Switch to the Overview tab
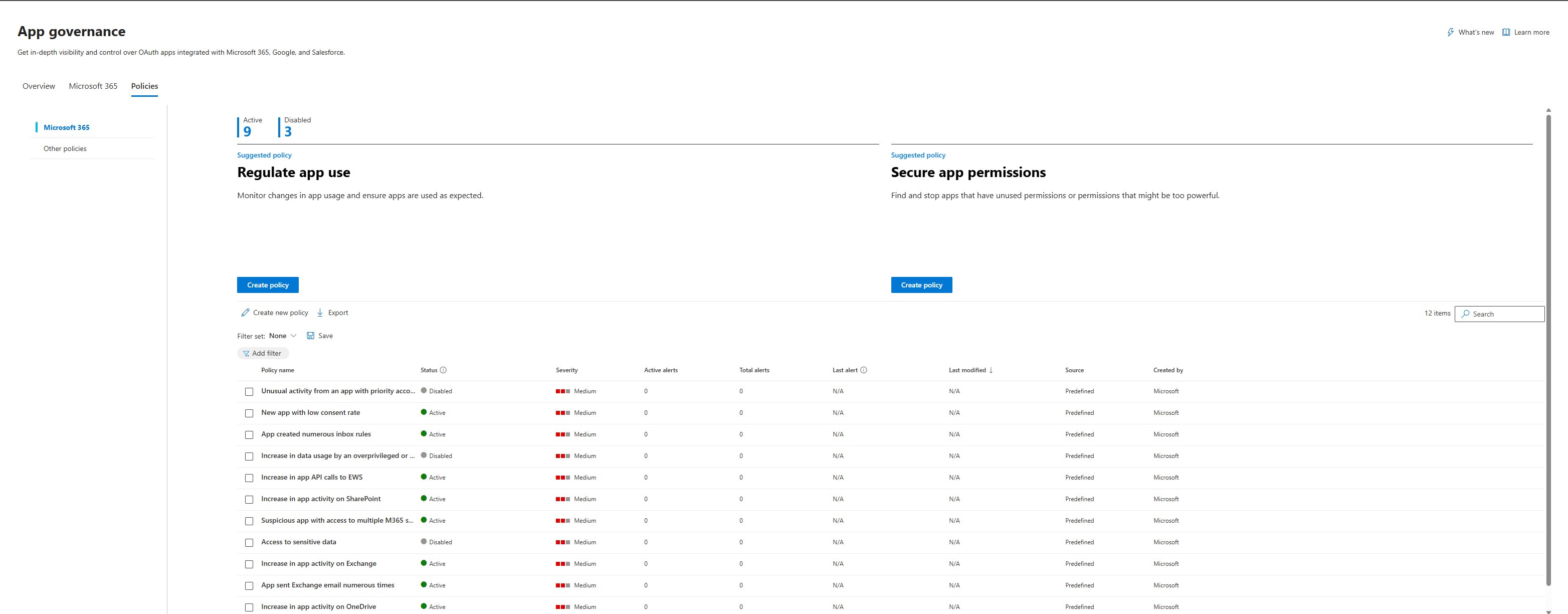This screenshot has width=1568, height=614. point(38,86)
